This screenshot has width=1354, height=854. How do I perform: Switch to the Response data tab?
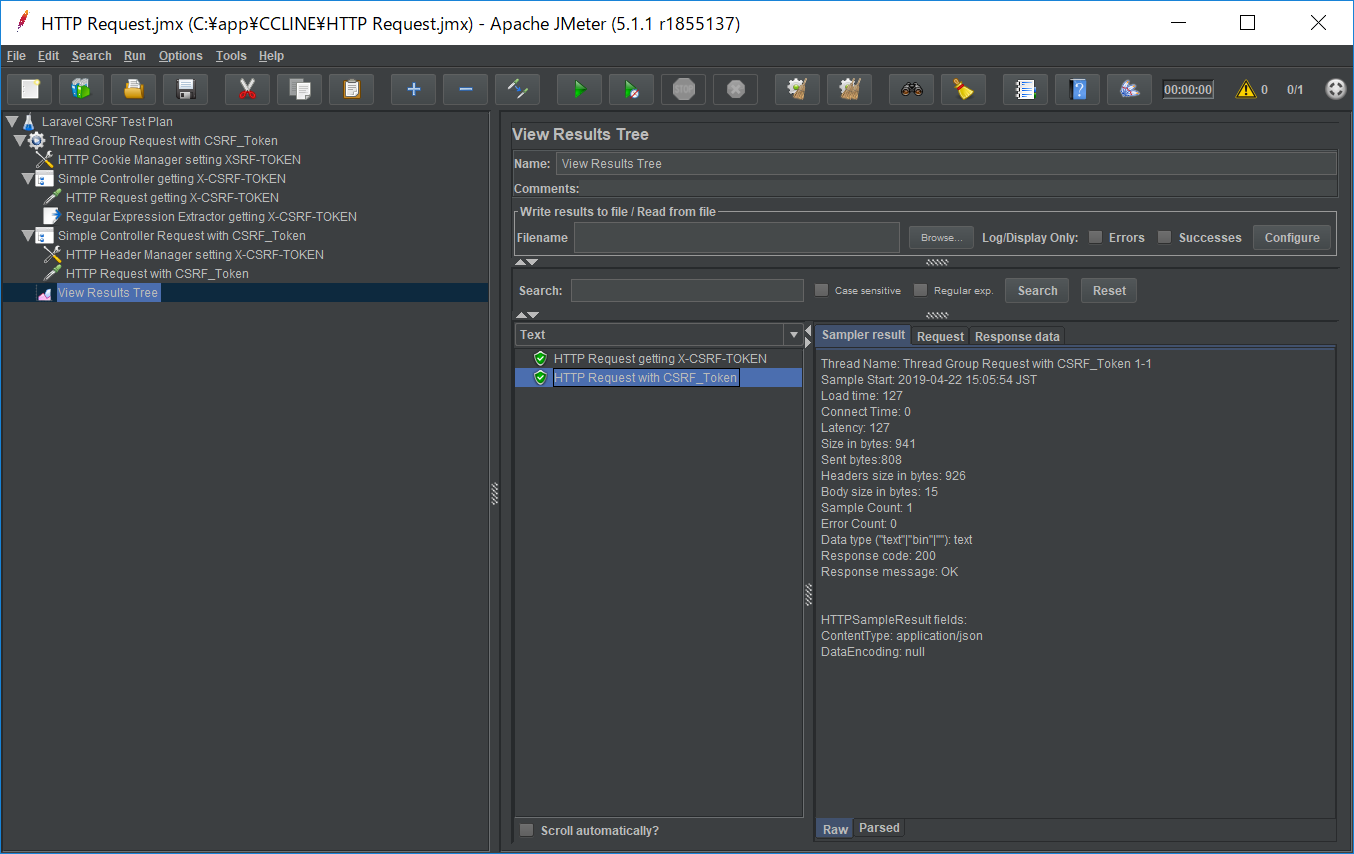tap(1017, 336)
